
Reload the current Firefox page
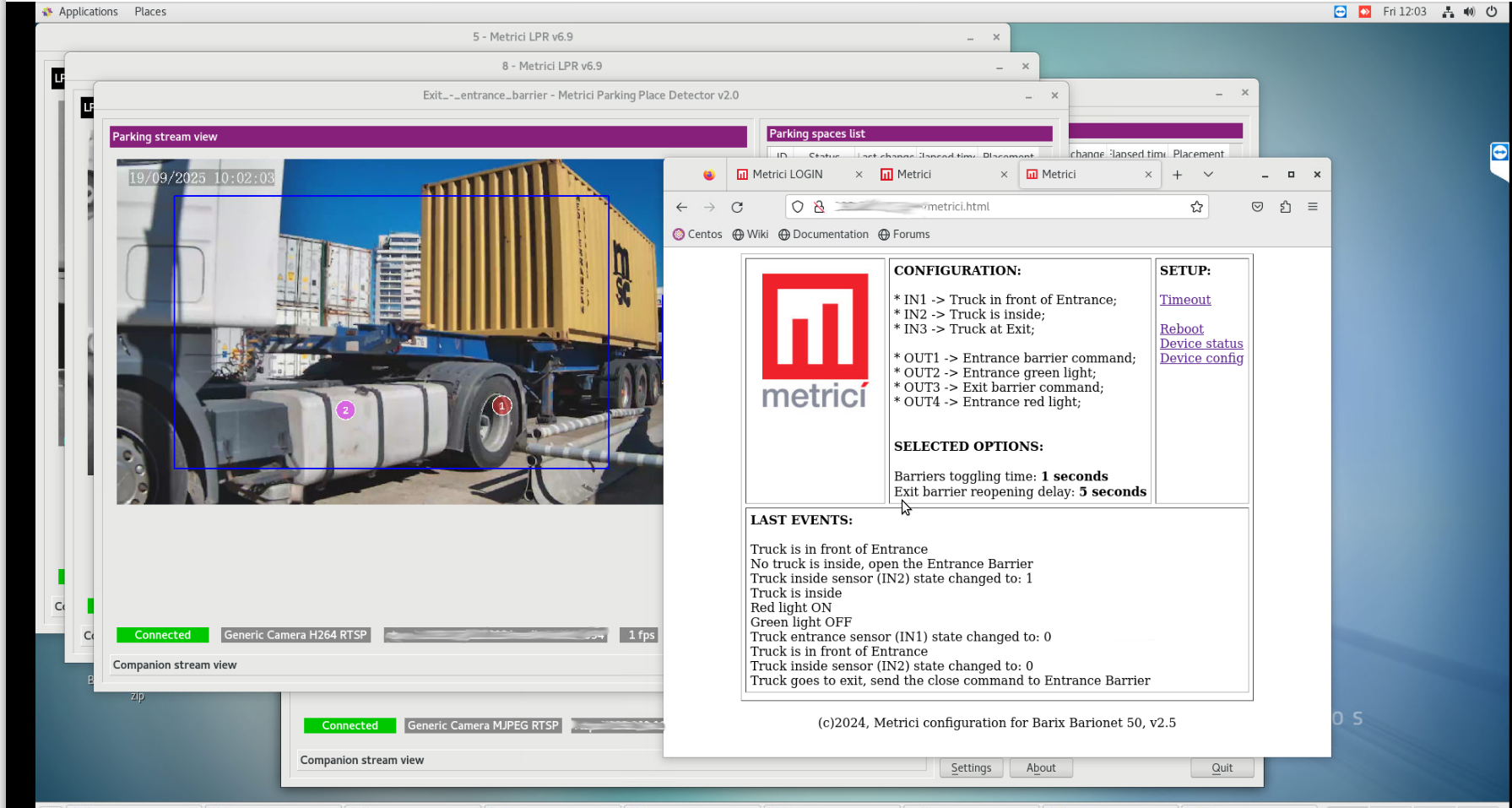tap(737, 207)
